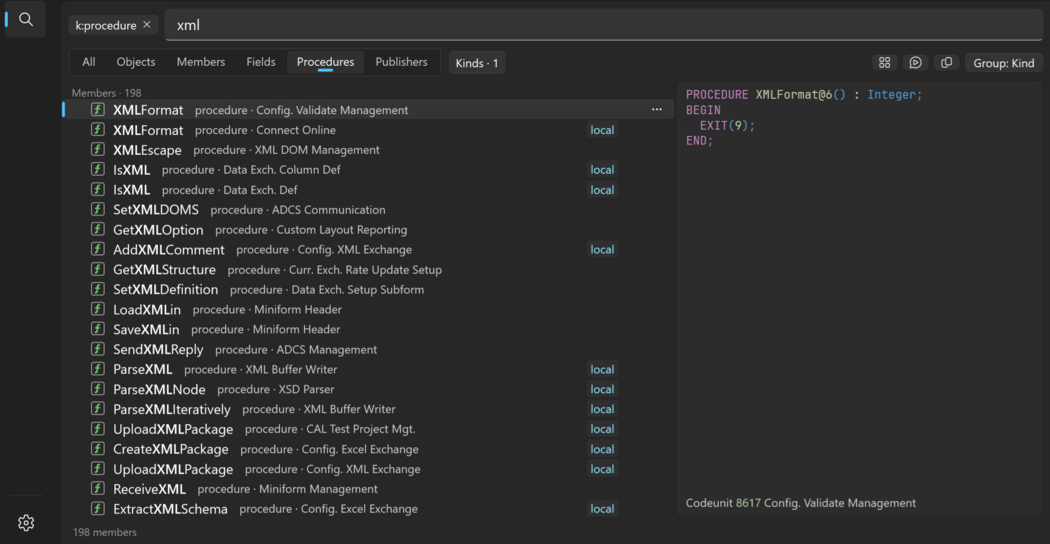Remove the k:procedure filter chip

click(x=147, y=25)
